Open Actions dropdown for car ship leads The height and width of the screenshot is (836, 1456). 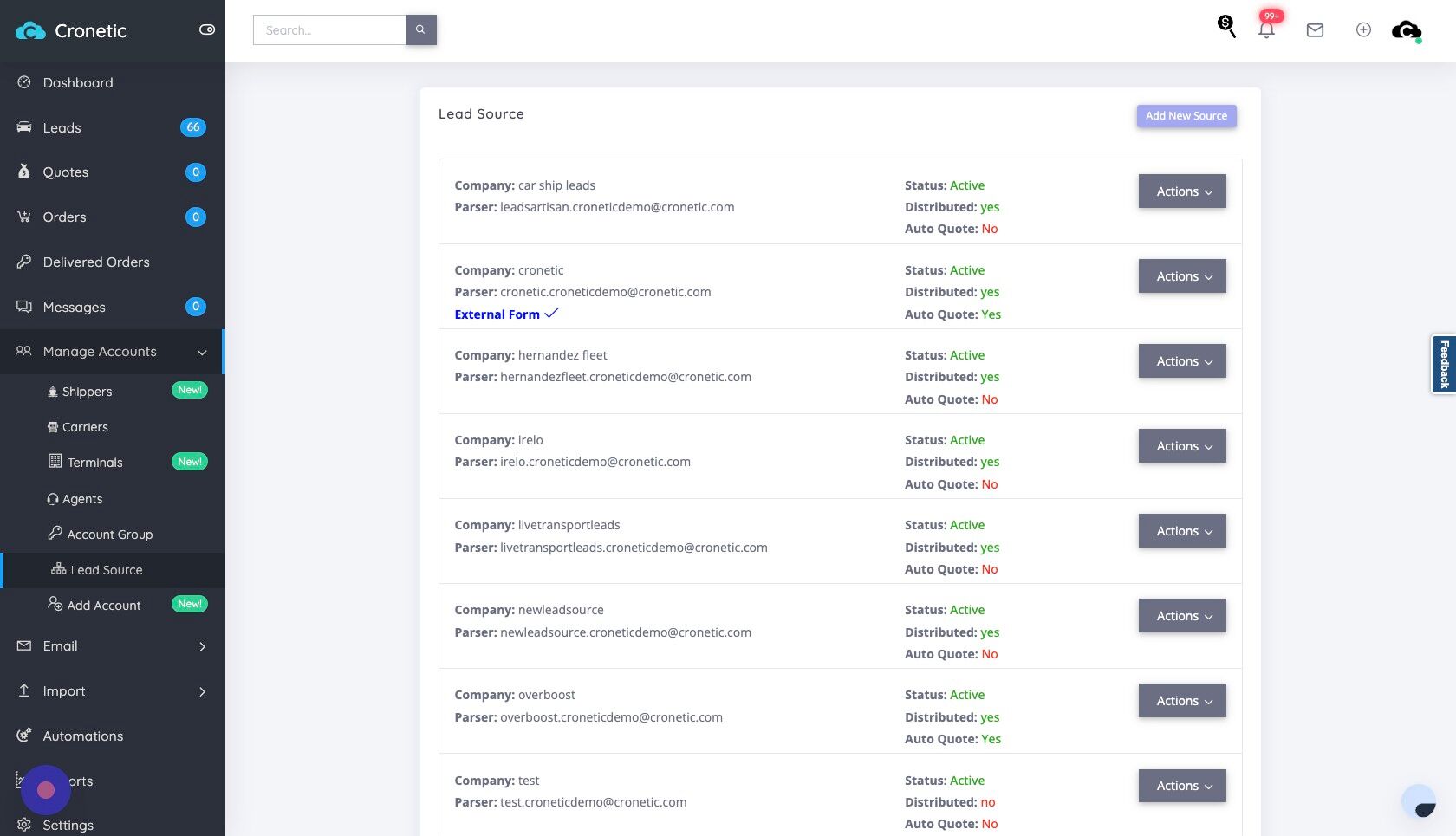coord(1182,191)
